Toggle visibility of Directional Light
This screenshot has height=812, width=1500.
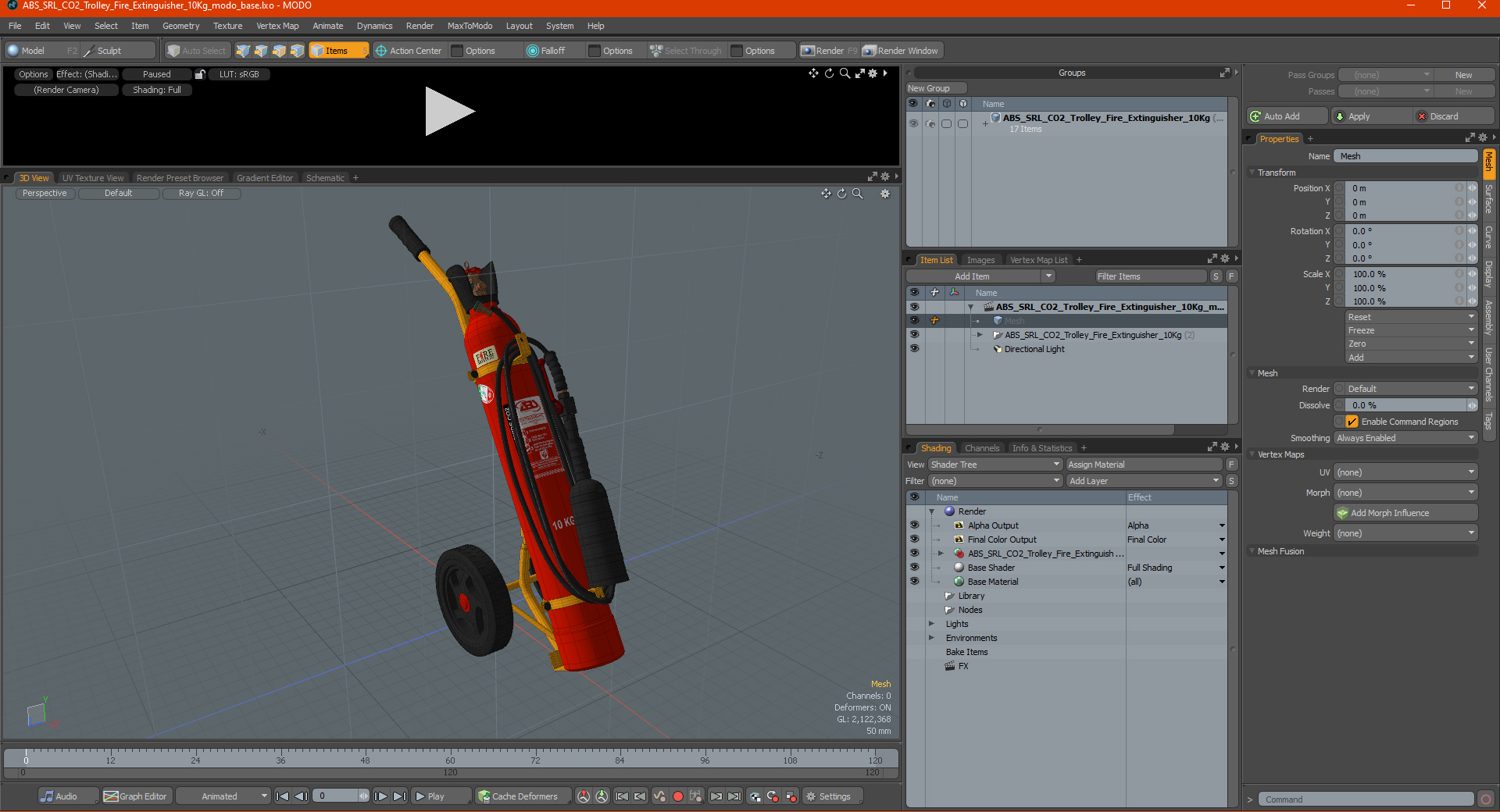pyautogui.click(x=914, y=348)
